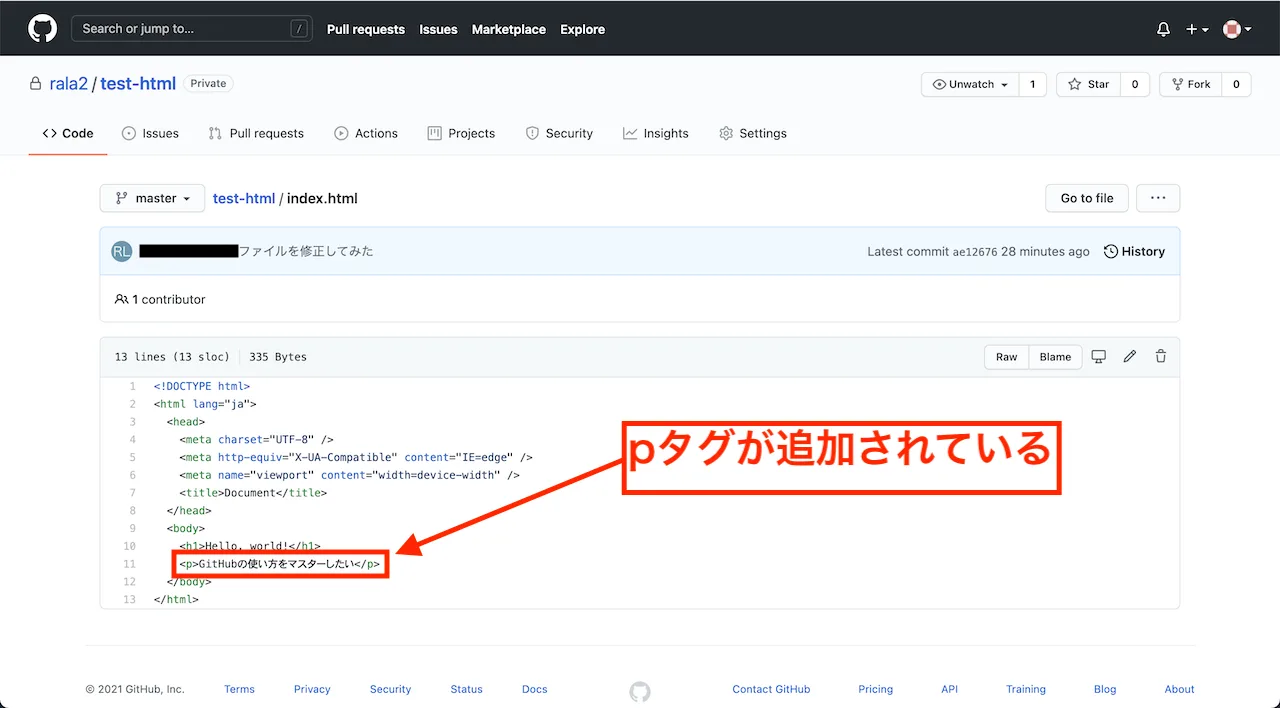
Task: Delete the file with trash icon
Action: coord(1161,356)
